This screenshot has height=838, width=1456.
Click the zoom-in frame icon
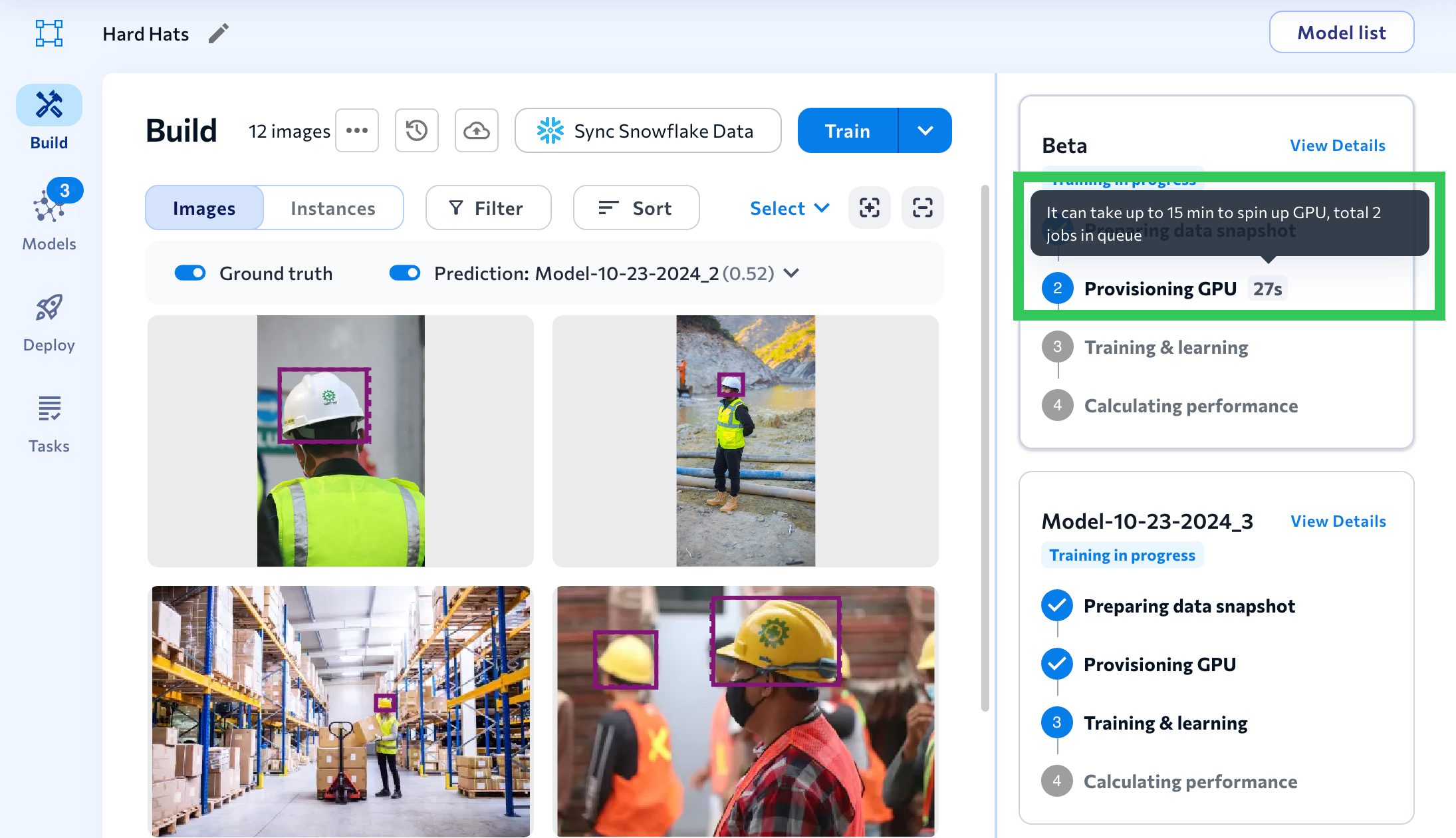pyautogui.click(x=870, y=208)
